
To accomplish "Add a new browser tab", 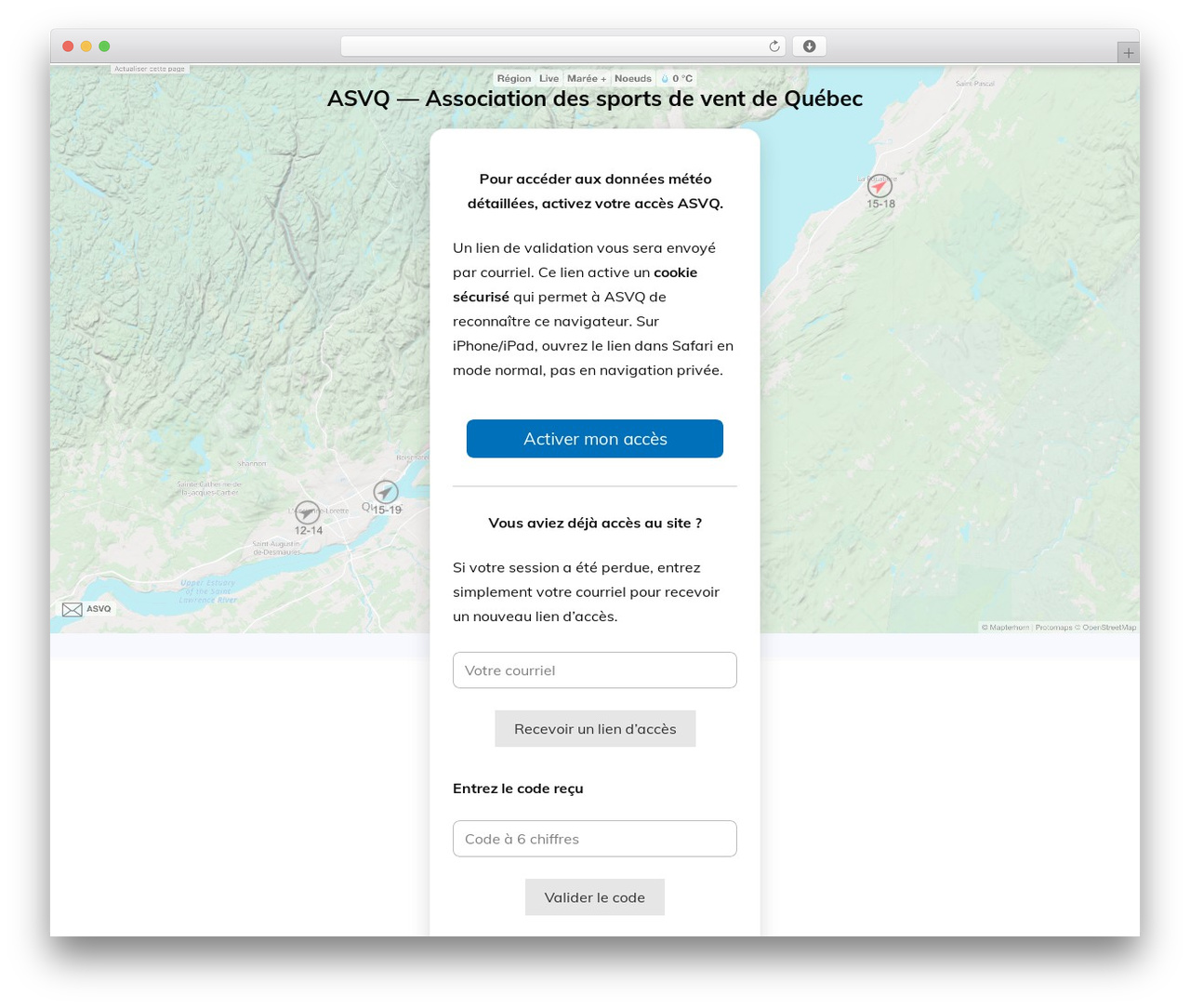I will tap(1128, 53).
